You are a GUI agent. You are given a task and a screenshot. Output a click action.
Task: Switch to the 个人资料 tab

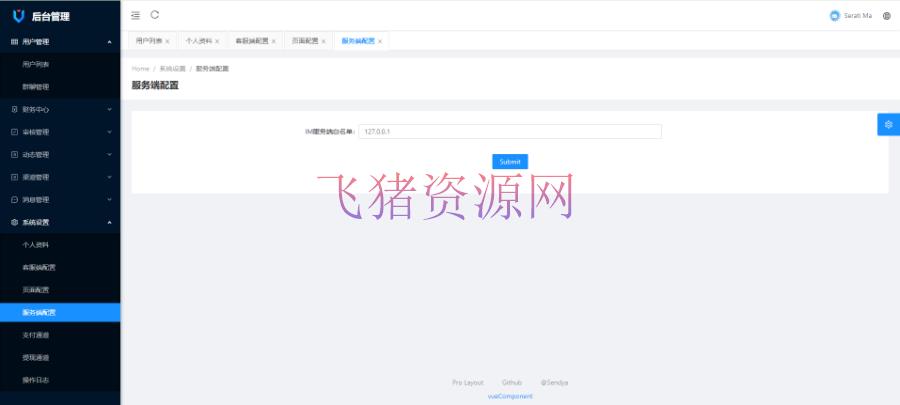click(x=198, y=41)
